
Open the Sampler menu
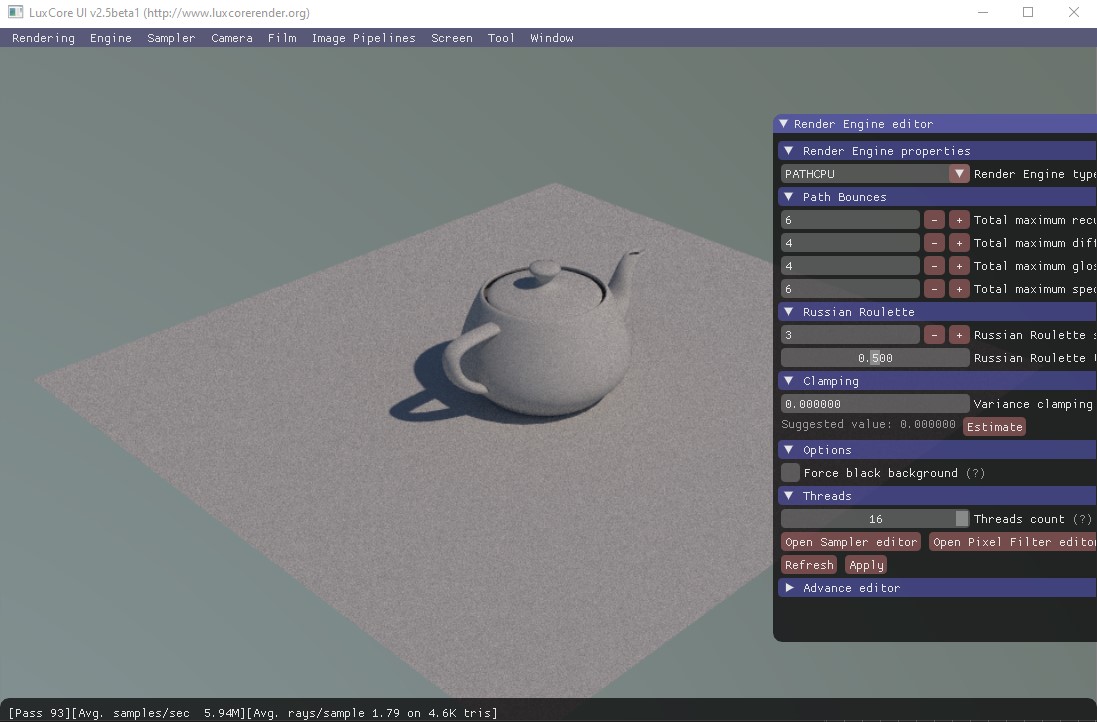[x=171, y=38]
